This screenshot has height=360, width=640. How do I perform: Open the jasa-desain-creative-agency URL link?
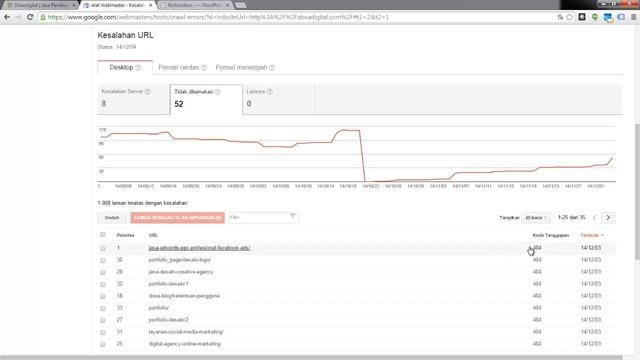click(x=181, y=272)
